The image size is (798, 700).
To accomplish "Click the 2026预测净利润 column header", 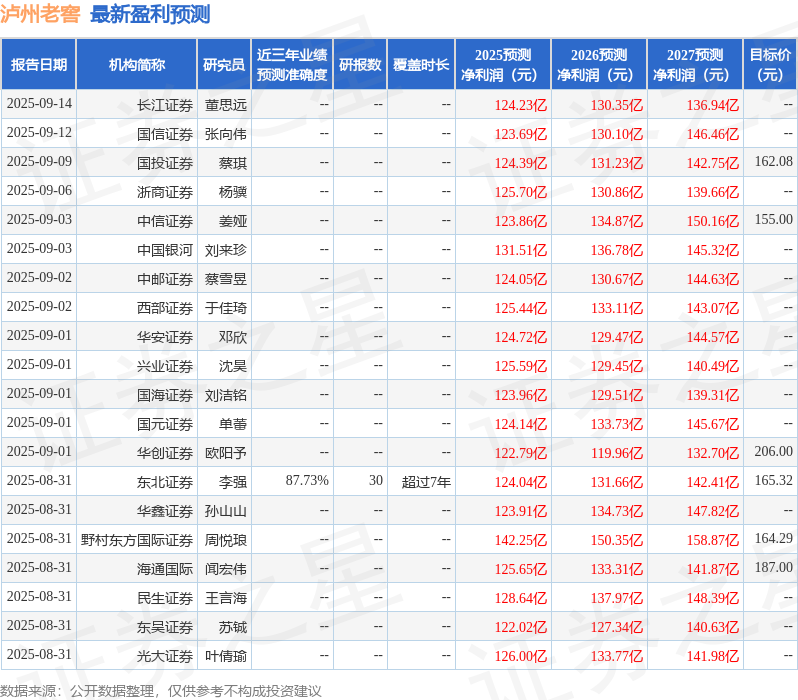I will coord(599,65).
